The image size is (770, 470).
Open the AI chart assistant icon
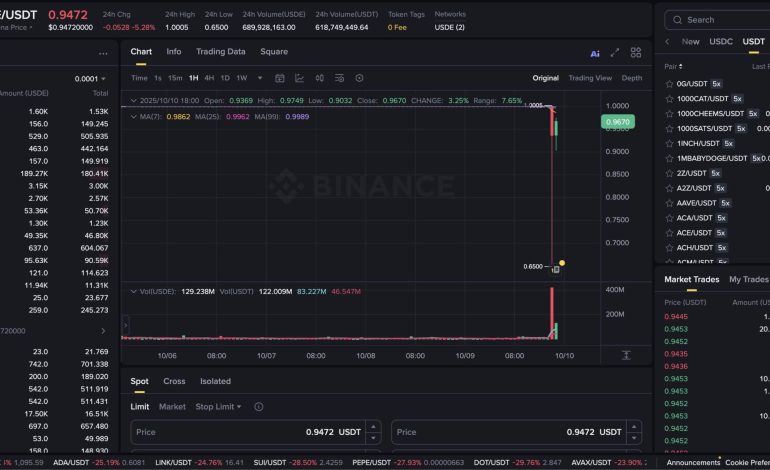tap(595, 53)
